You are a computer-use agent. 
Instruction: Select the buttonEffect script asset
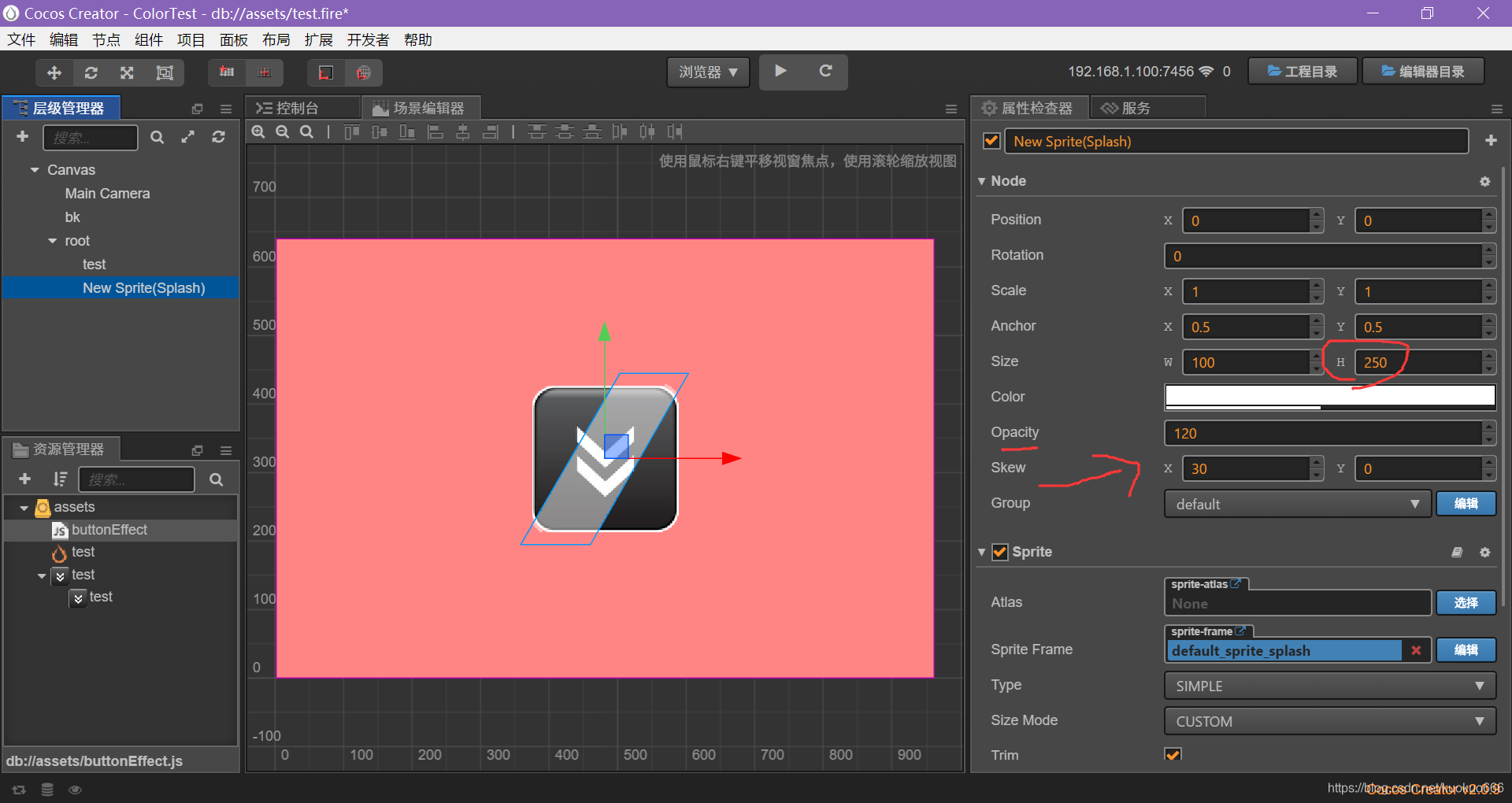(x=109, y=530)
